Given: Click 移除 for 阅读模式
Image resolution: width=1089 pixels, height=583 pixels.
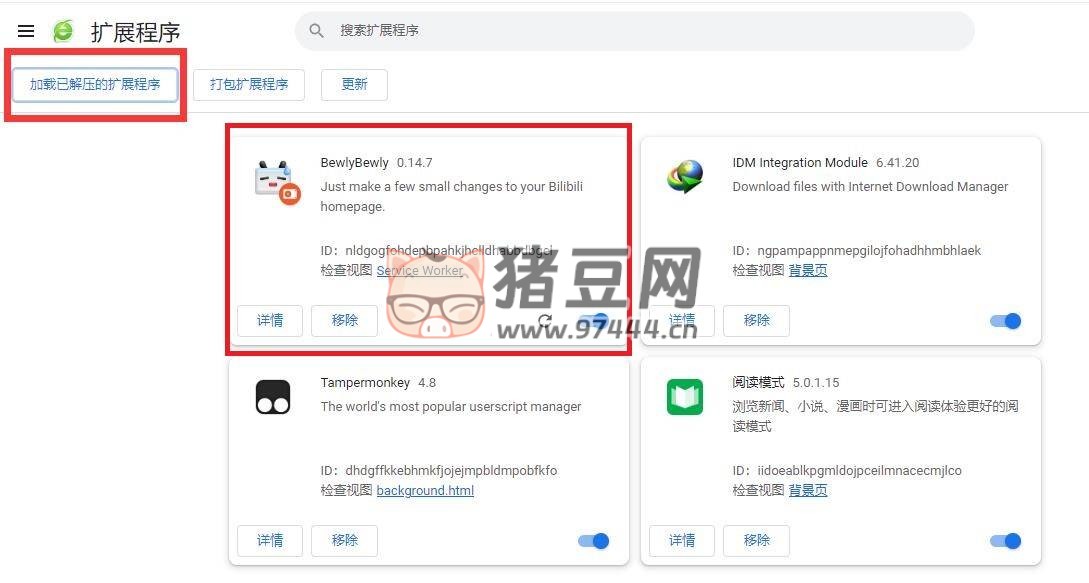Looking at the screenshot, I should 756,541.
